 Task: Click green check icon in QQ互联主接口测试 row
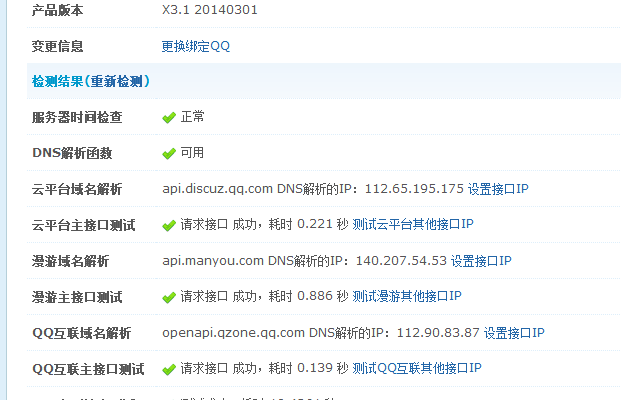point(169,370)
